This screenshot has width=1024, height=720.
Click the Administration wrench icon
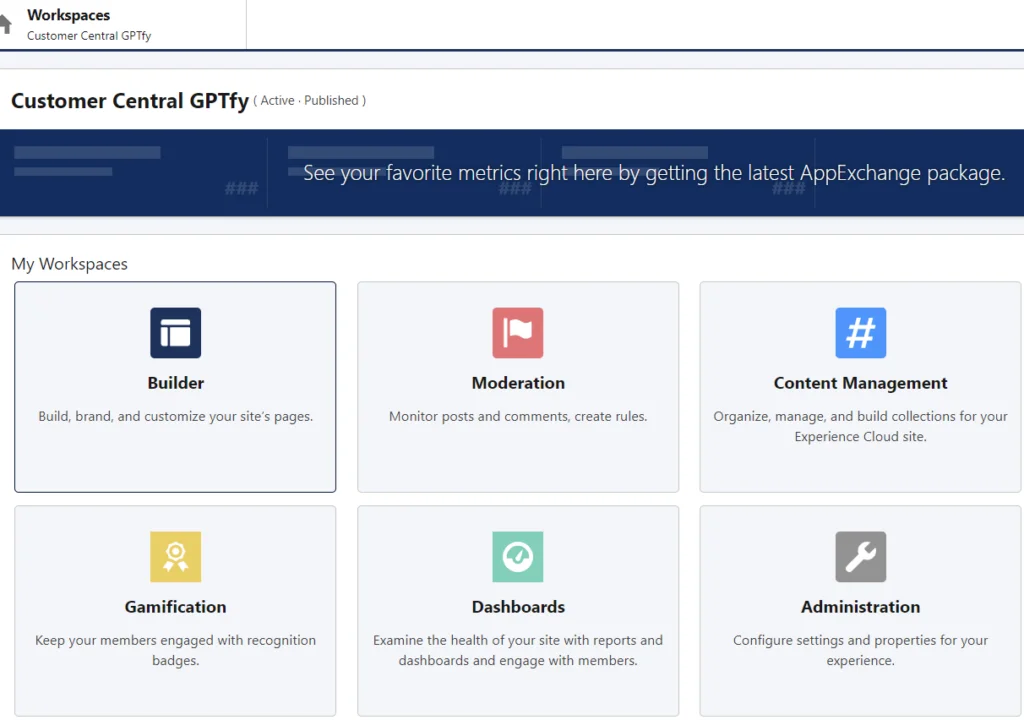[x=860, y=557]
